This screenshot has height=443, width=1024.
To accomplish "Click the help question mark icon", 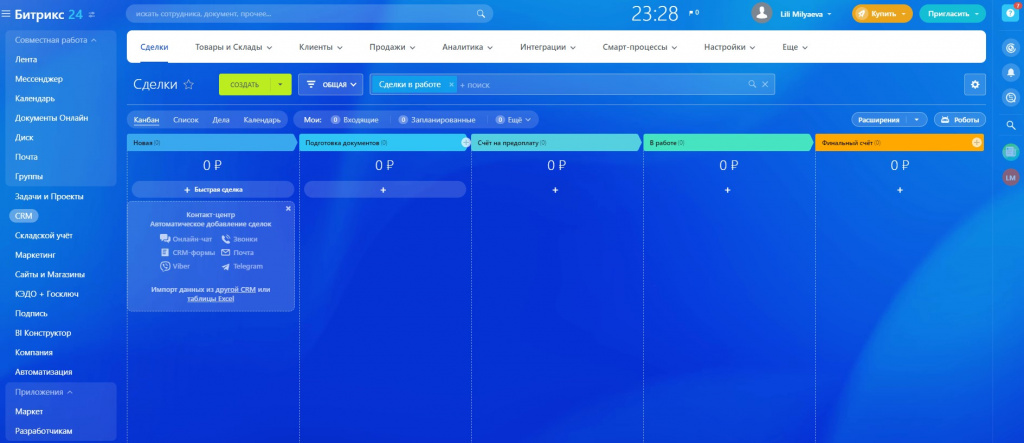I will coord(1011,14).
